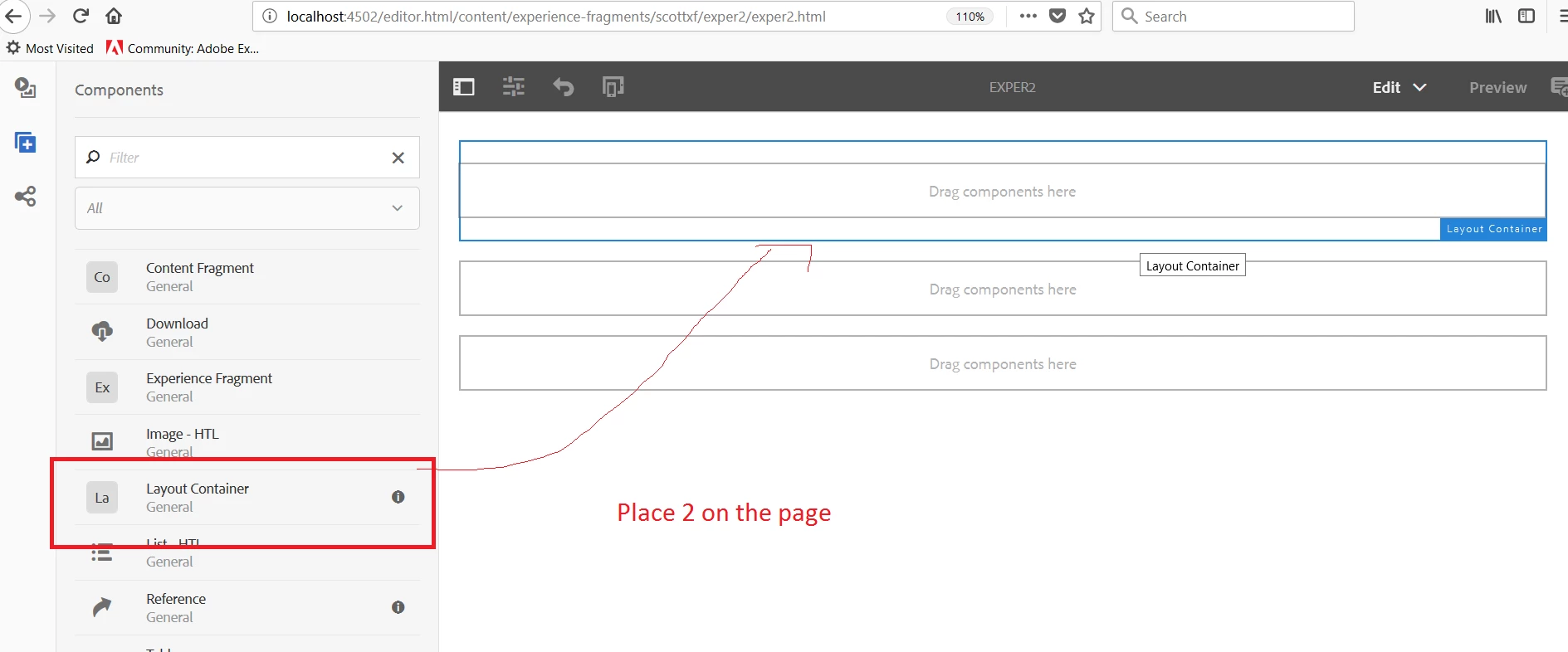Select the Components panel icon in side rail

[26, 143]
